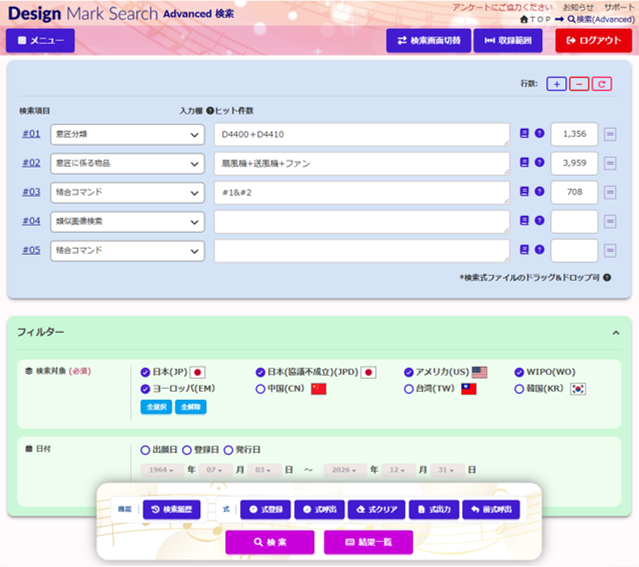639x567 pixels.
Task: Uncheck 日本(JP) search target
Action: click(145, 372)
